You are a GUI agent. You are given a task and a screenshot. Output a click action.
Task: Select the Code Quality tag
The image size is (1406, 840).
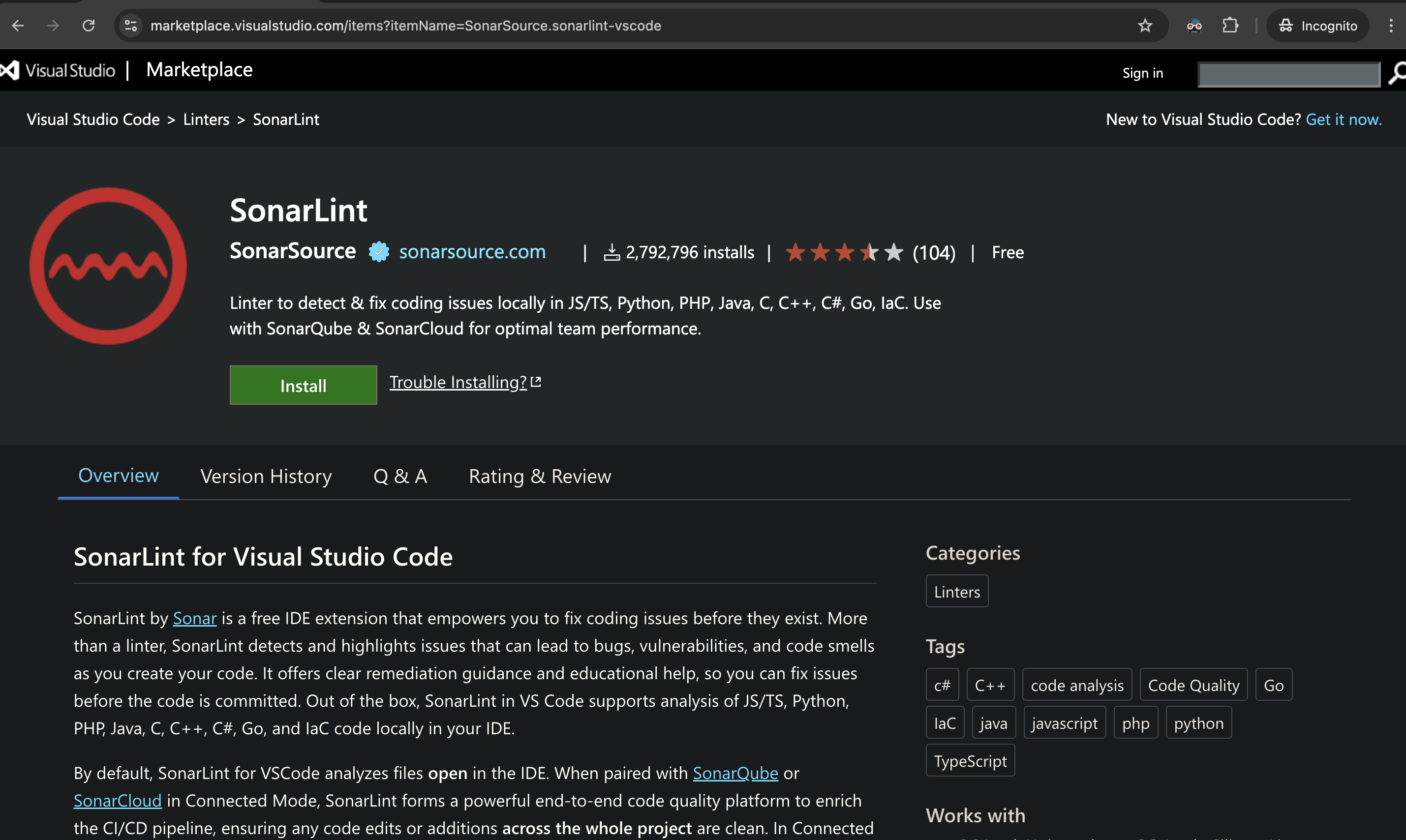[x=1193, y=685]
